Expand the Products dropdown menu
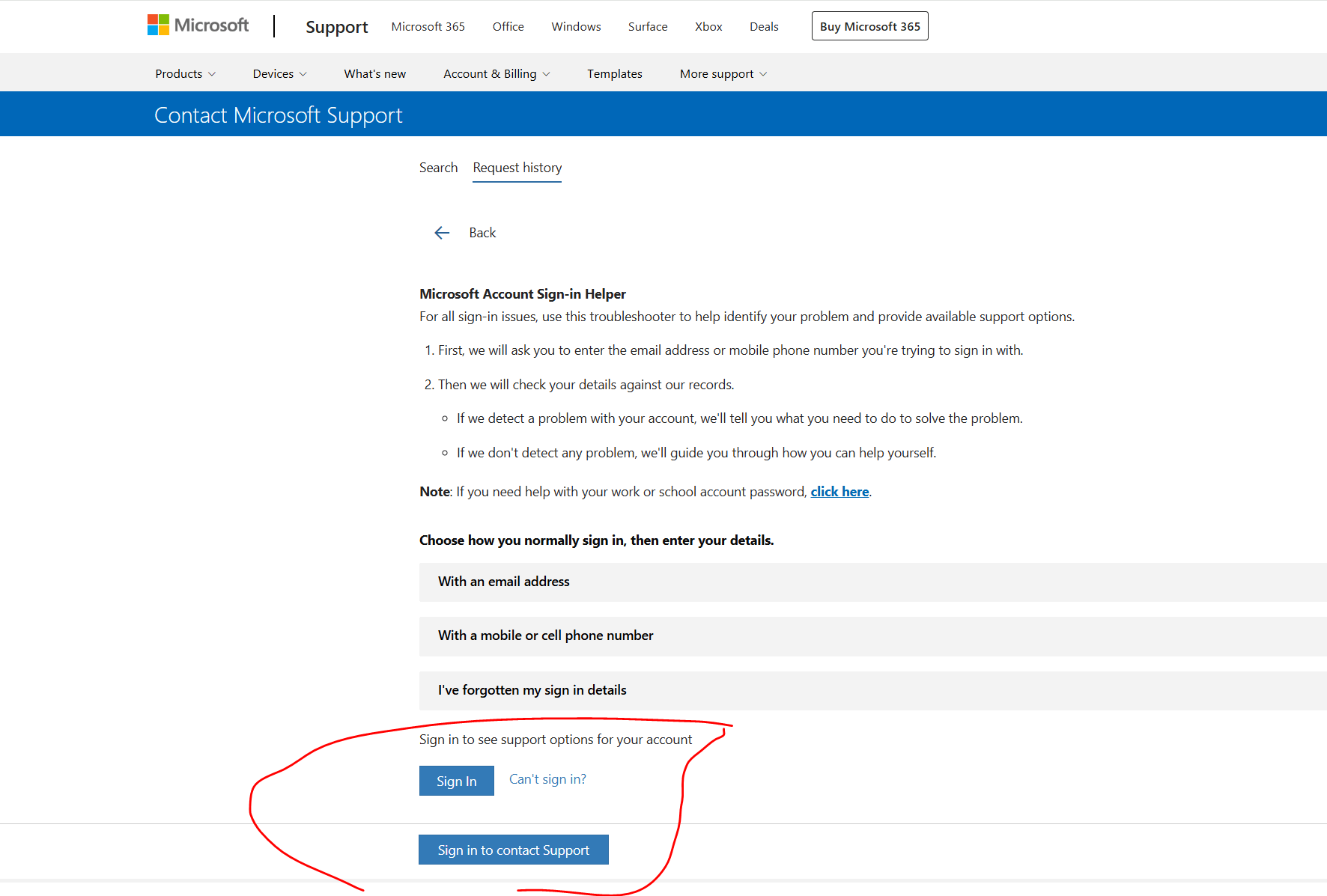 point(186,73)
